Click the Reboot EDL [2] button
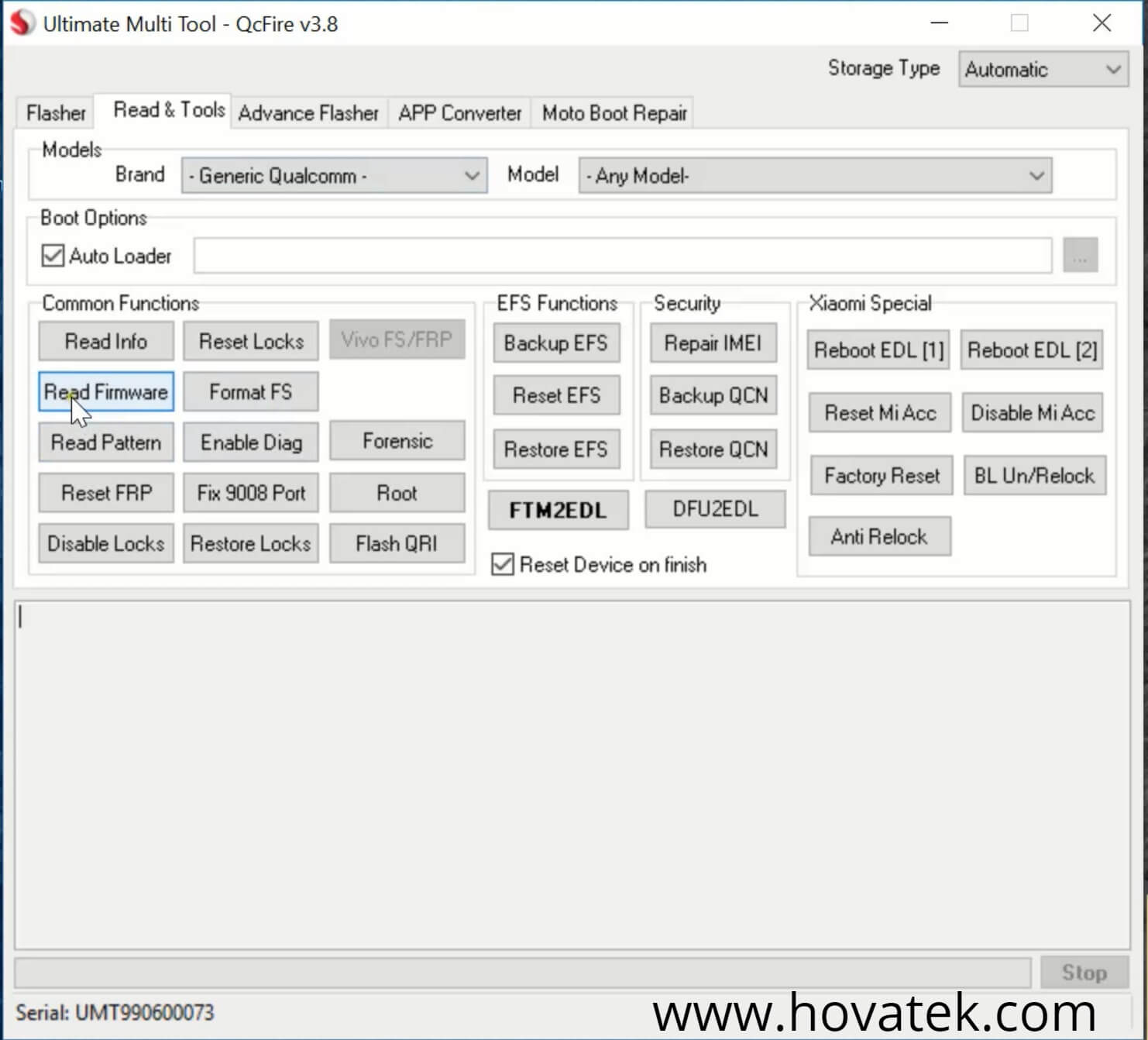Image resolution: width=1148 pixels, height=1040 pixels. click(x=1032, y=350)
